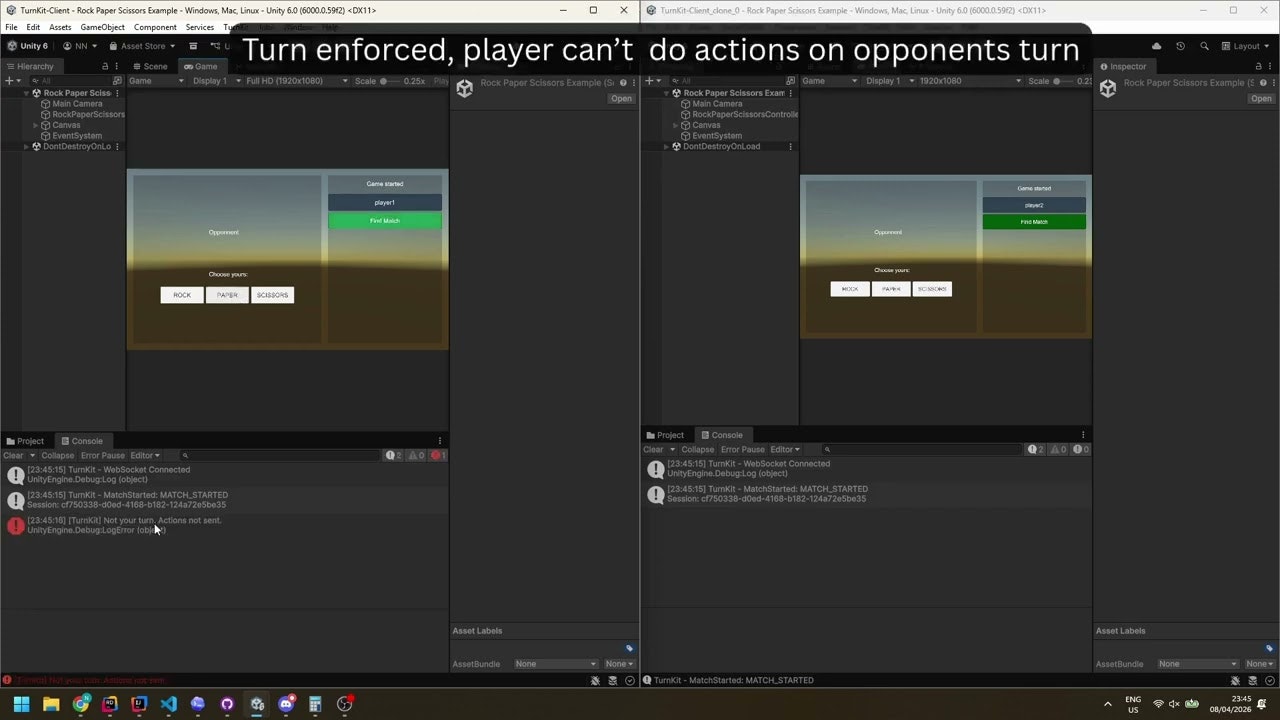
Task: Focus the left Hierarchy search field
Action: pos(70,81)
